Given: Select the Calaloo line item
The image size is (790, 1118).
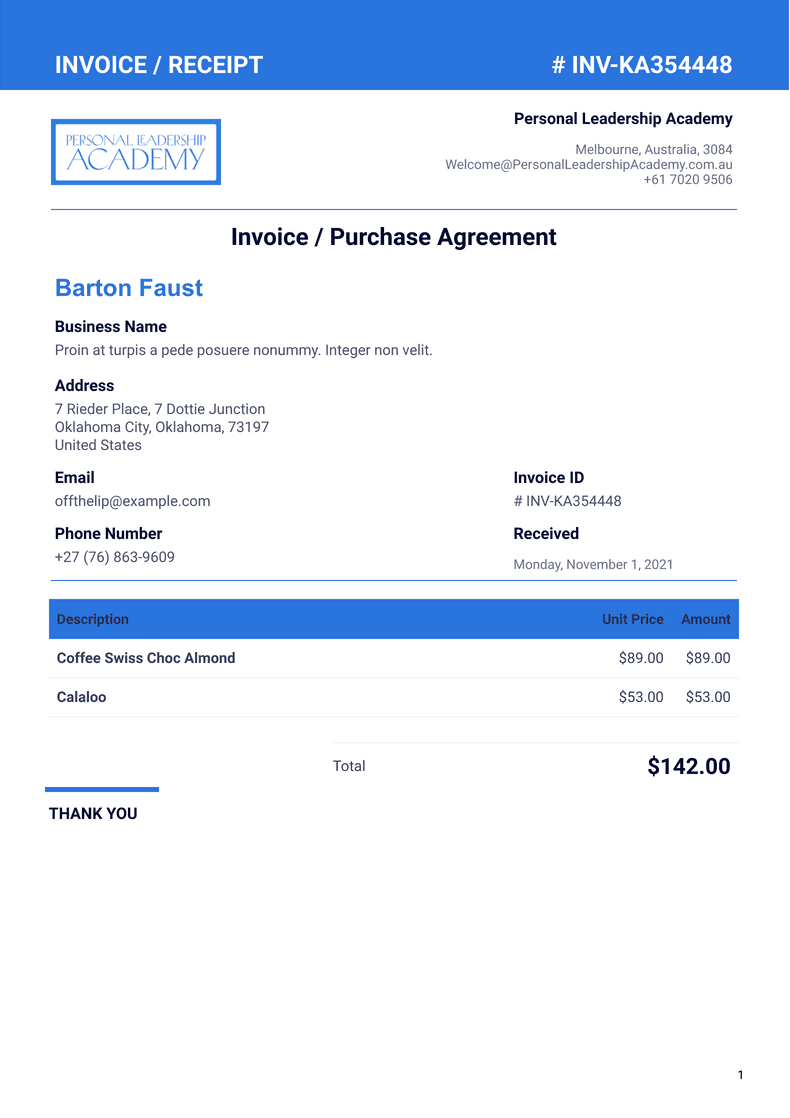Looking at the screenshot, I should (81, 697).
